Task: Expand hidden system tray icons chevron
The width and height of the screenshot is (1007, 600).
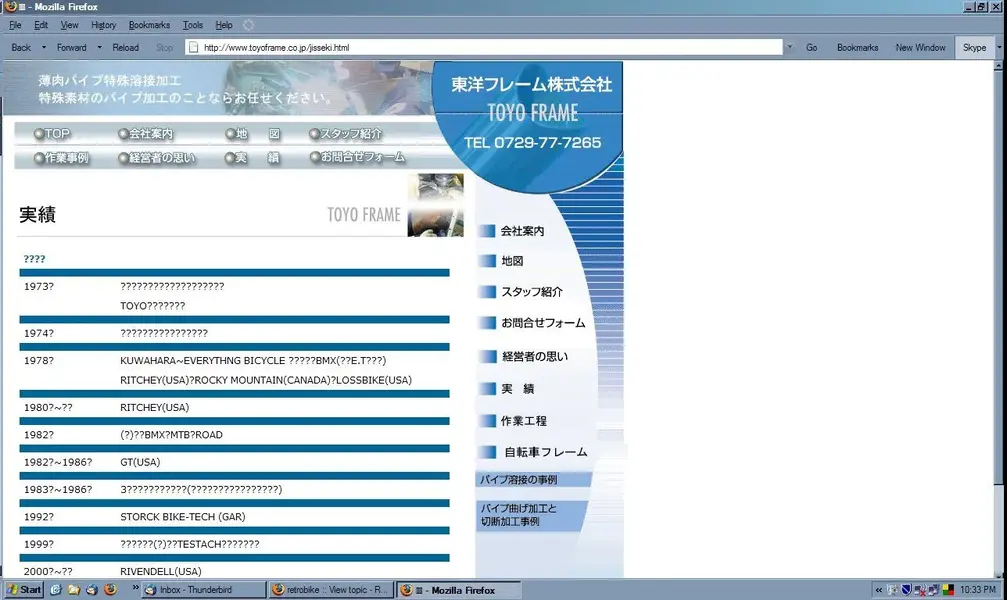Action: coord(878,590)
